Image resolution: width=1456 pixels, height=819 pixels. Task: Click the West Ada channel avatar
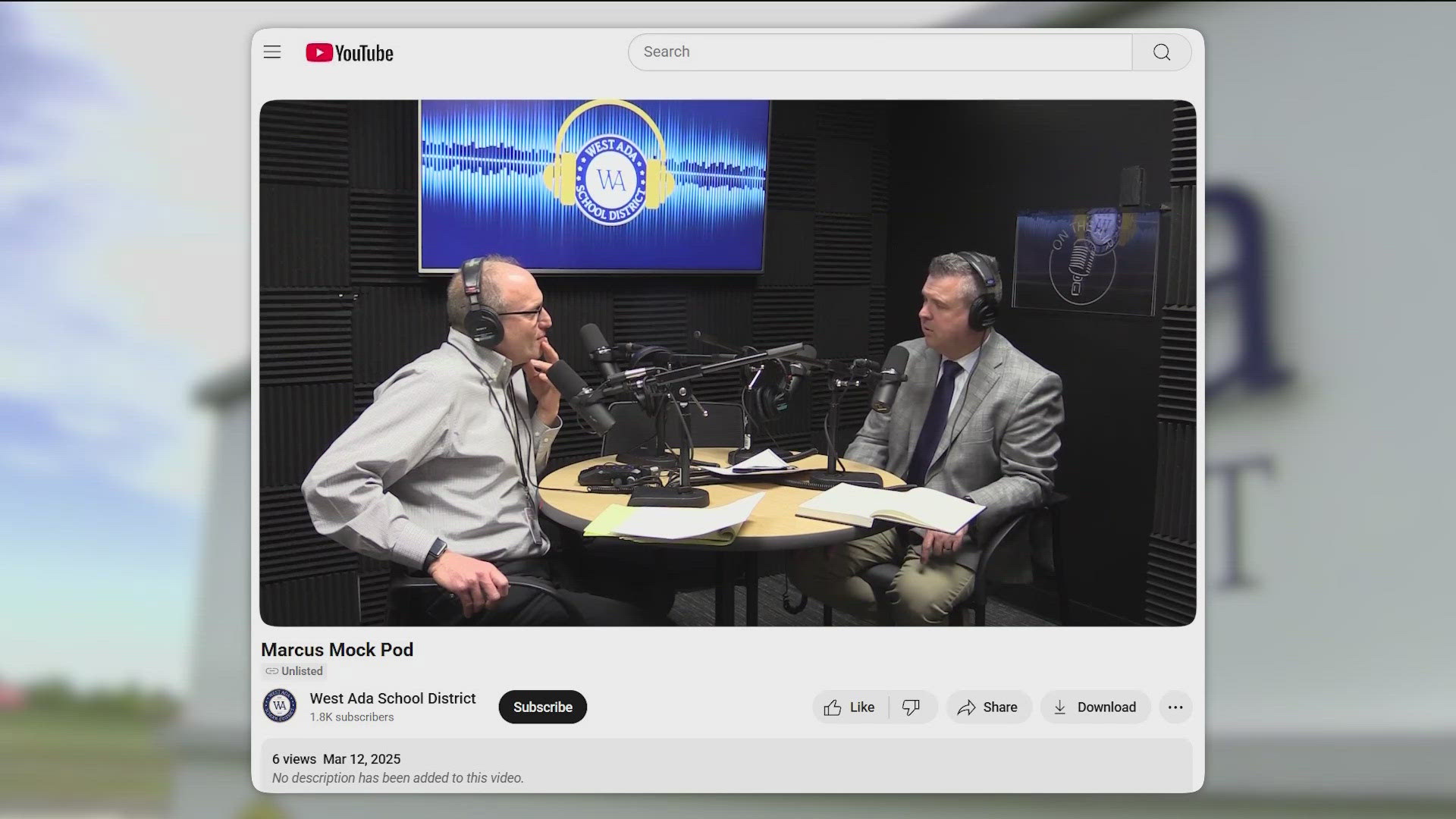(278, 706)
